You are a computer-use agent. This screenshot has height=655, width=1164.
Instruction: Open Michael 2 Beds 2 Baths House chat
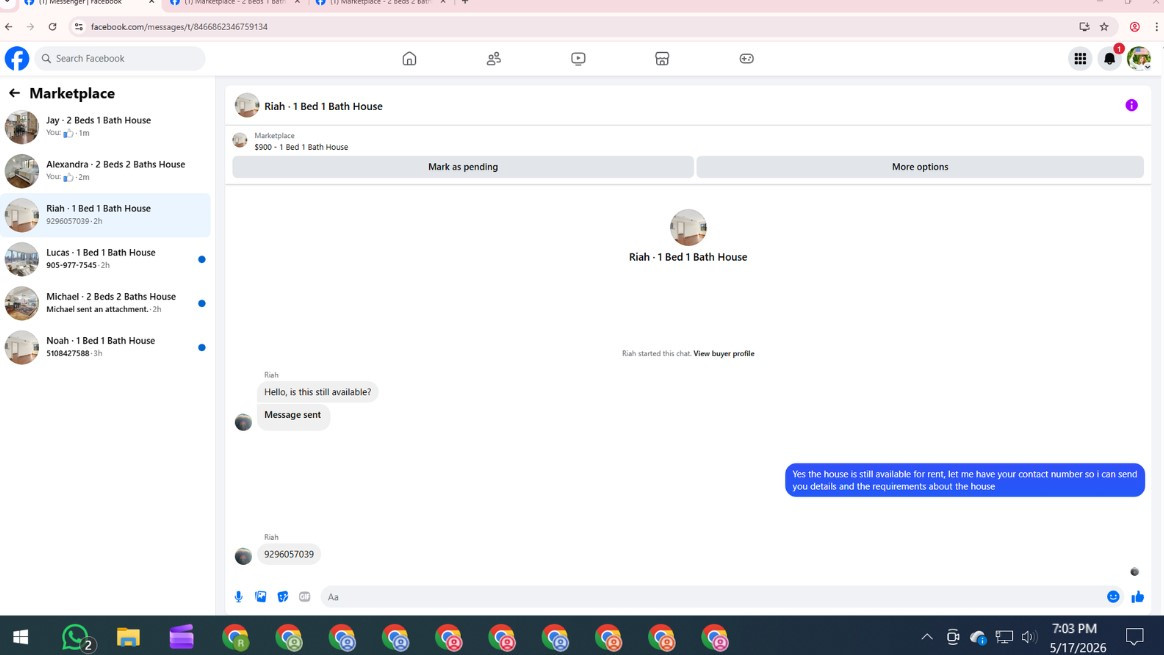point(106,303)
